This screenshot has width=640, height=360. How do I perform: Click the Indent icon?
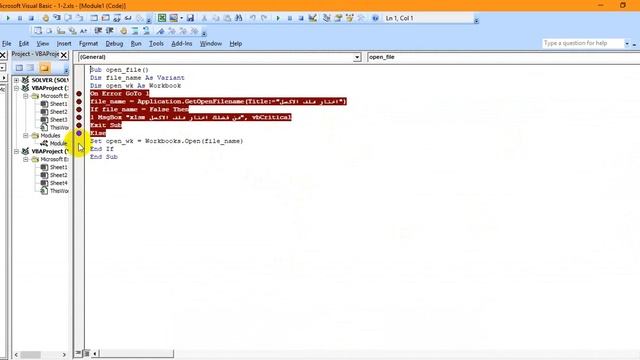98,31
